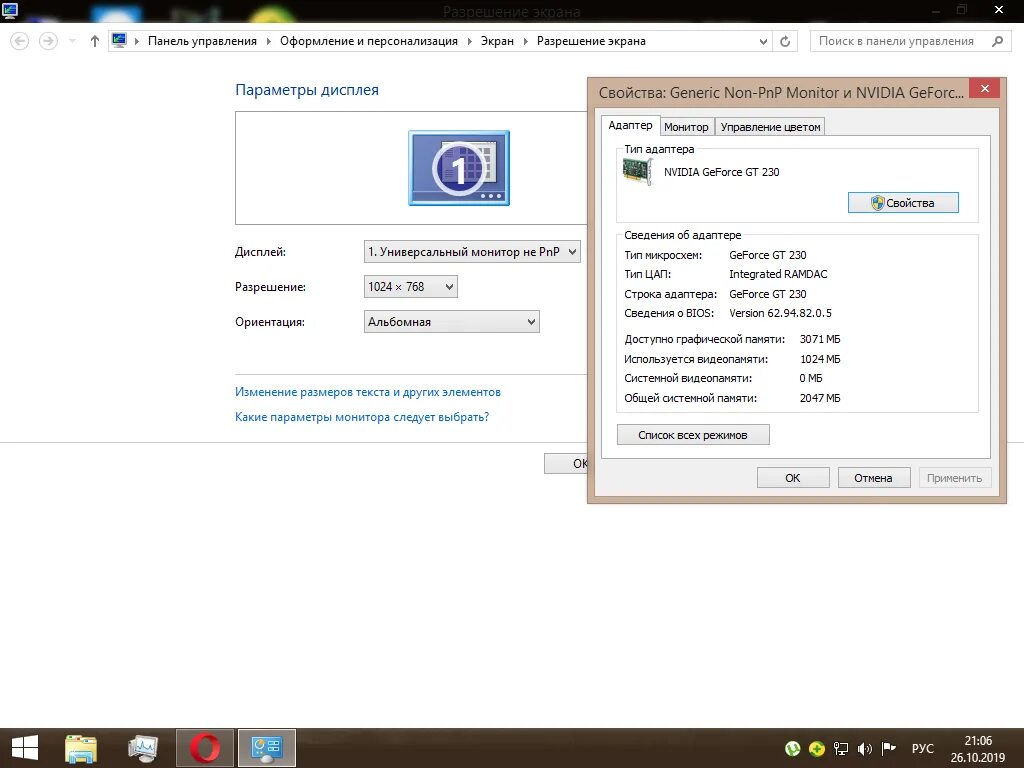Click Разрешение экрана breadcrumb

591,41
